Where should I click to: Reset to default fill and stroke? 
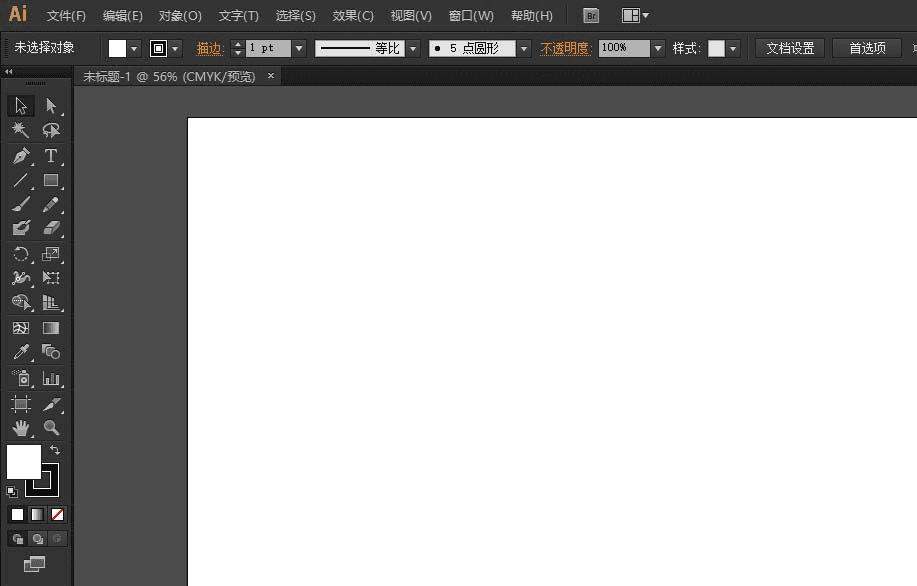12,491
